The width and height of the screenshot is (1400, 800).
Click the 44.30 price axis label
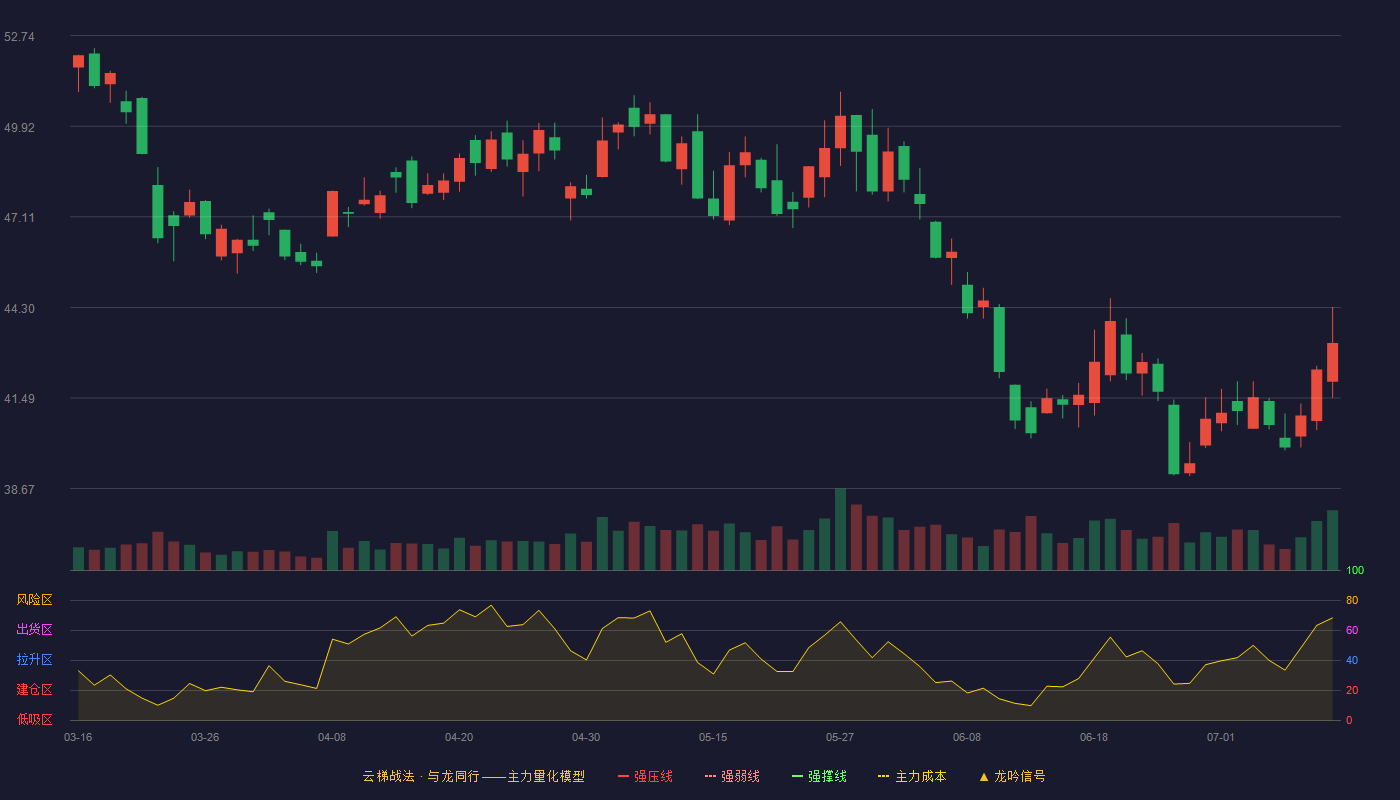(x=19, y=309)
